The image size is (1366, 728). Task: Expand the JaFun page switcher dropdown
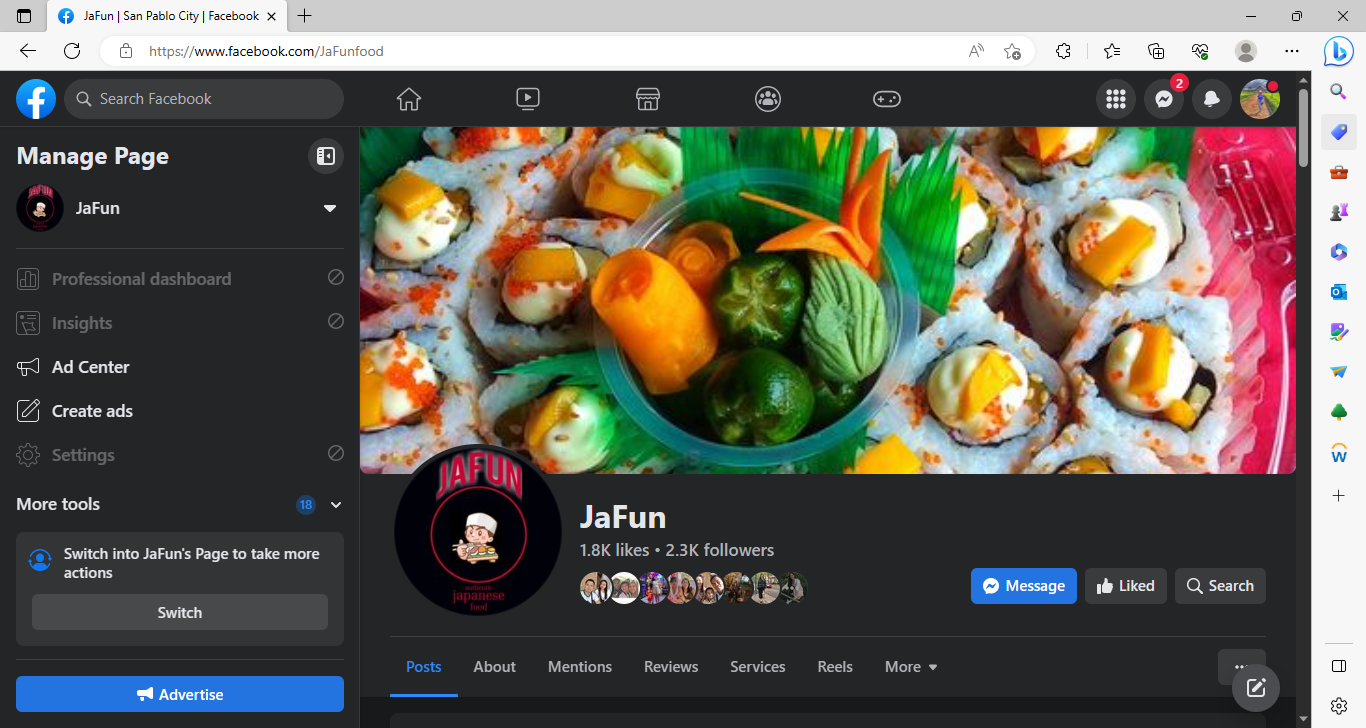coord(330,208)
